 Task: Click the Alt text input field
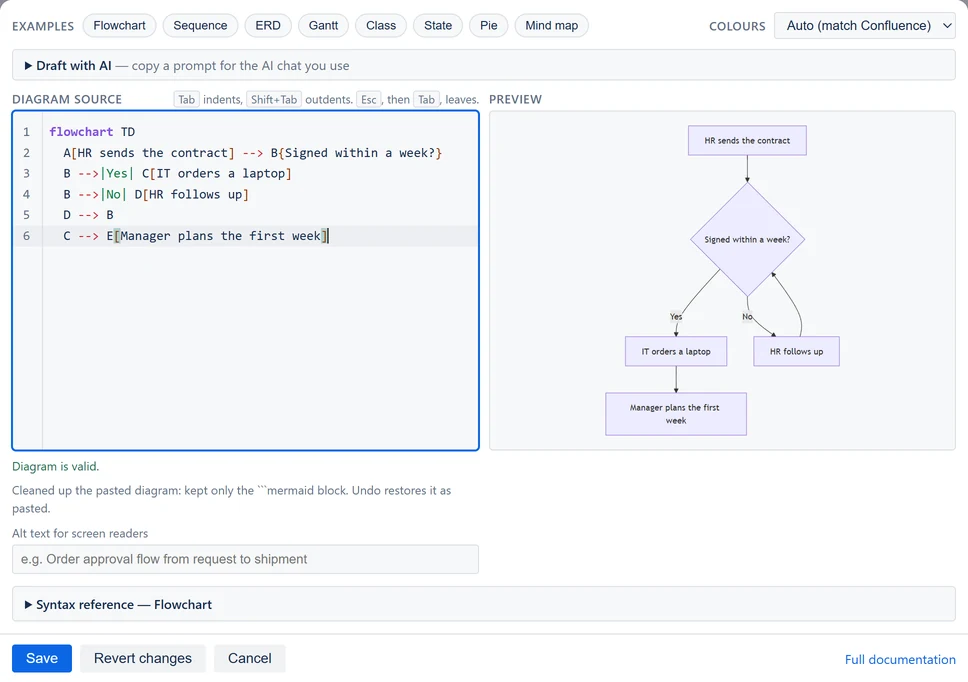(x=245, y=559)
